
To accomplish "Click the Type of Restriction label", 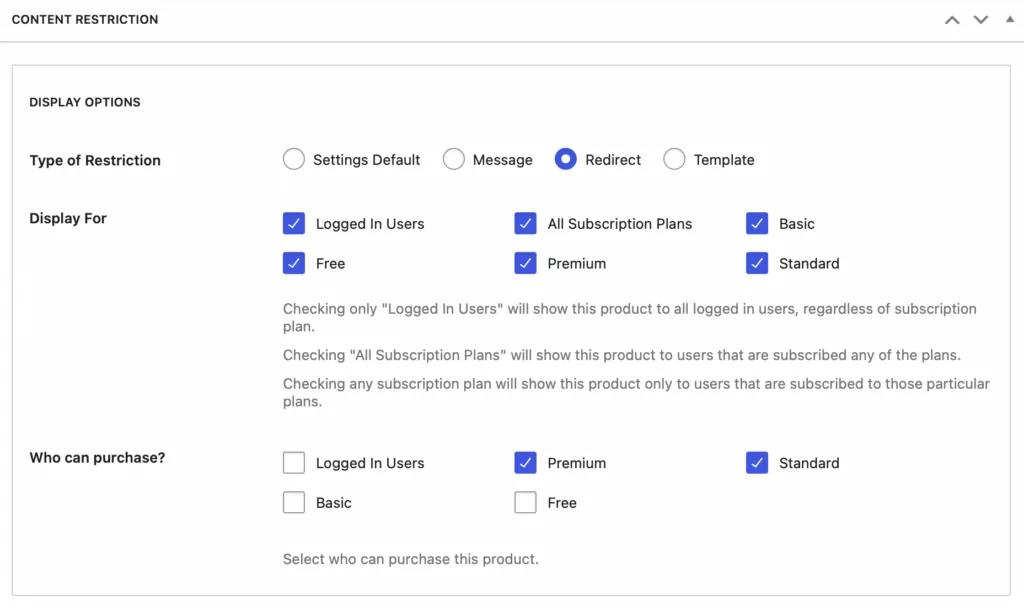I will [x=95, y=160].
